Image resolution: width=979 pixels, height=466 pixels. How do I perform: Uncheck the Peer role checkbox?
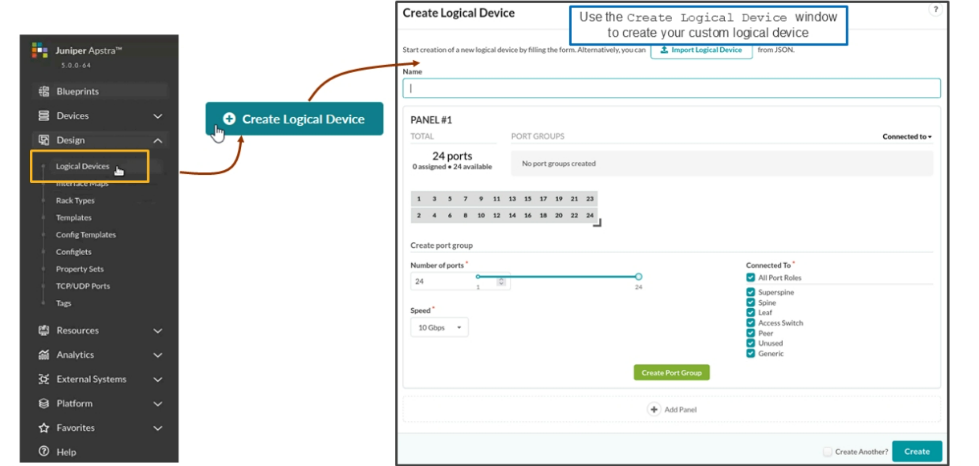[750, 333]
